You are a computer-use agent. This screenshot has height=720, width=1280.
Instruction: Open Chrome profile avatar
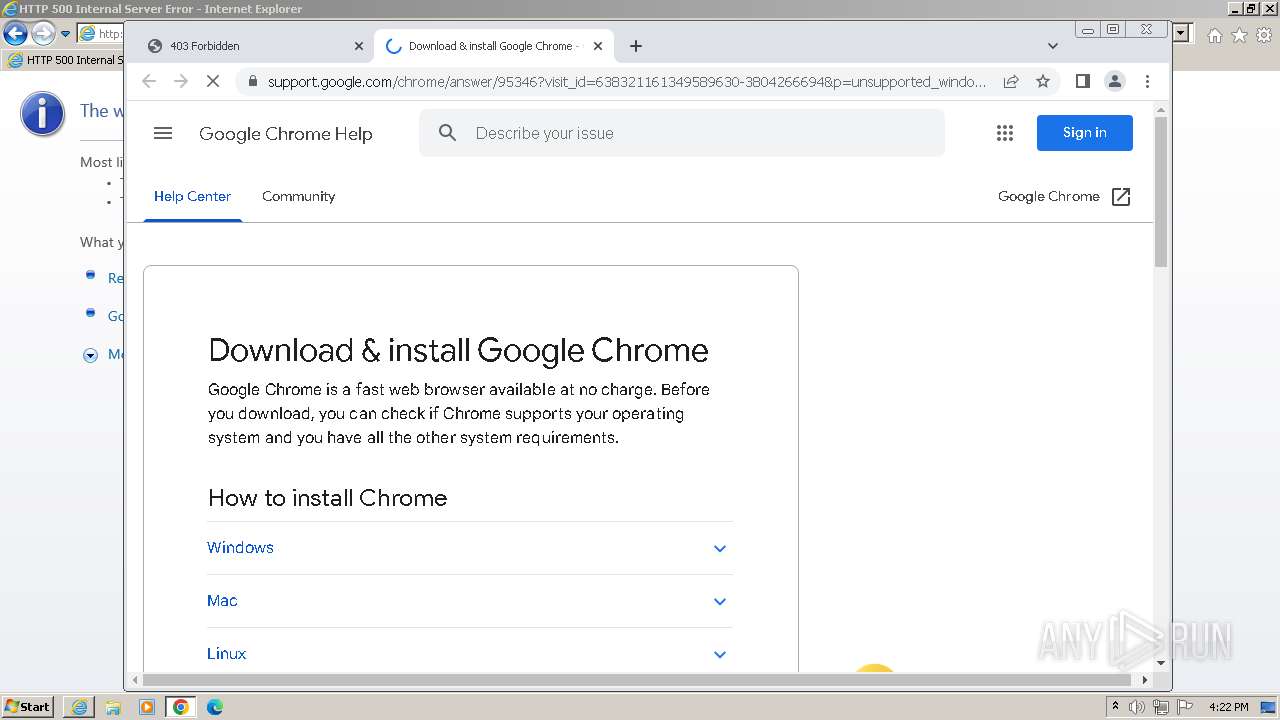point(1115,81)
